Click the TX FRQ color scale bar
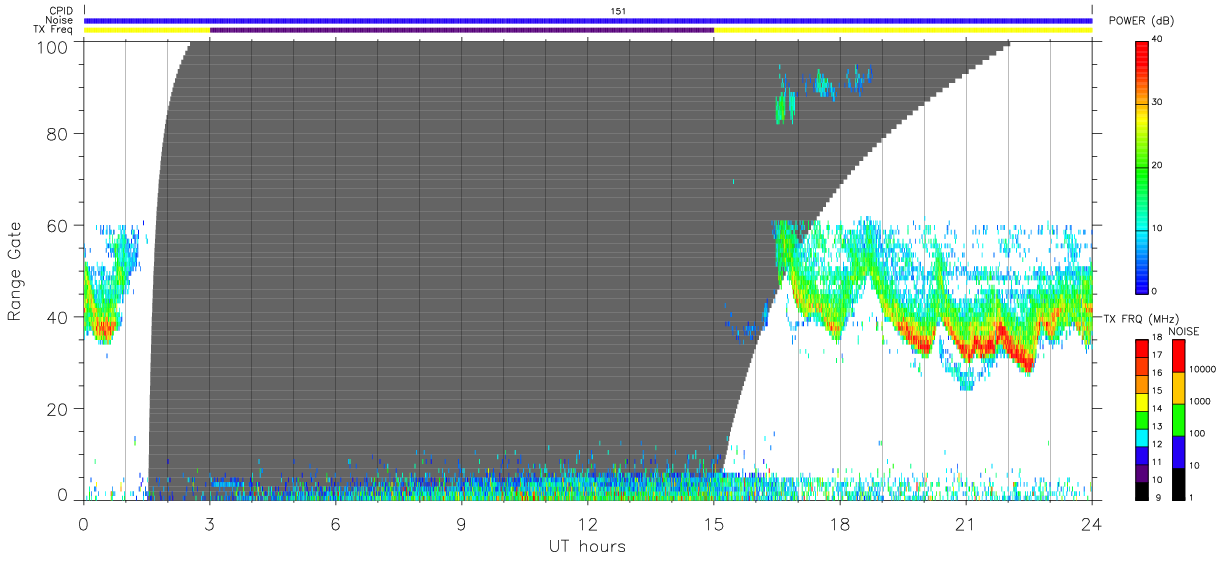This screenshot has width=1228, height=567. (x=1143, y=419)
